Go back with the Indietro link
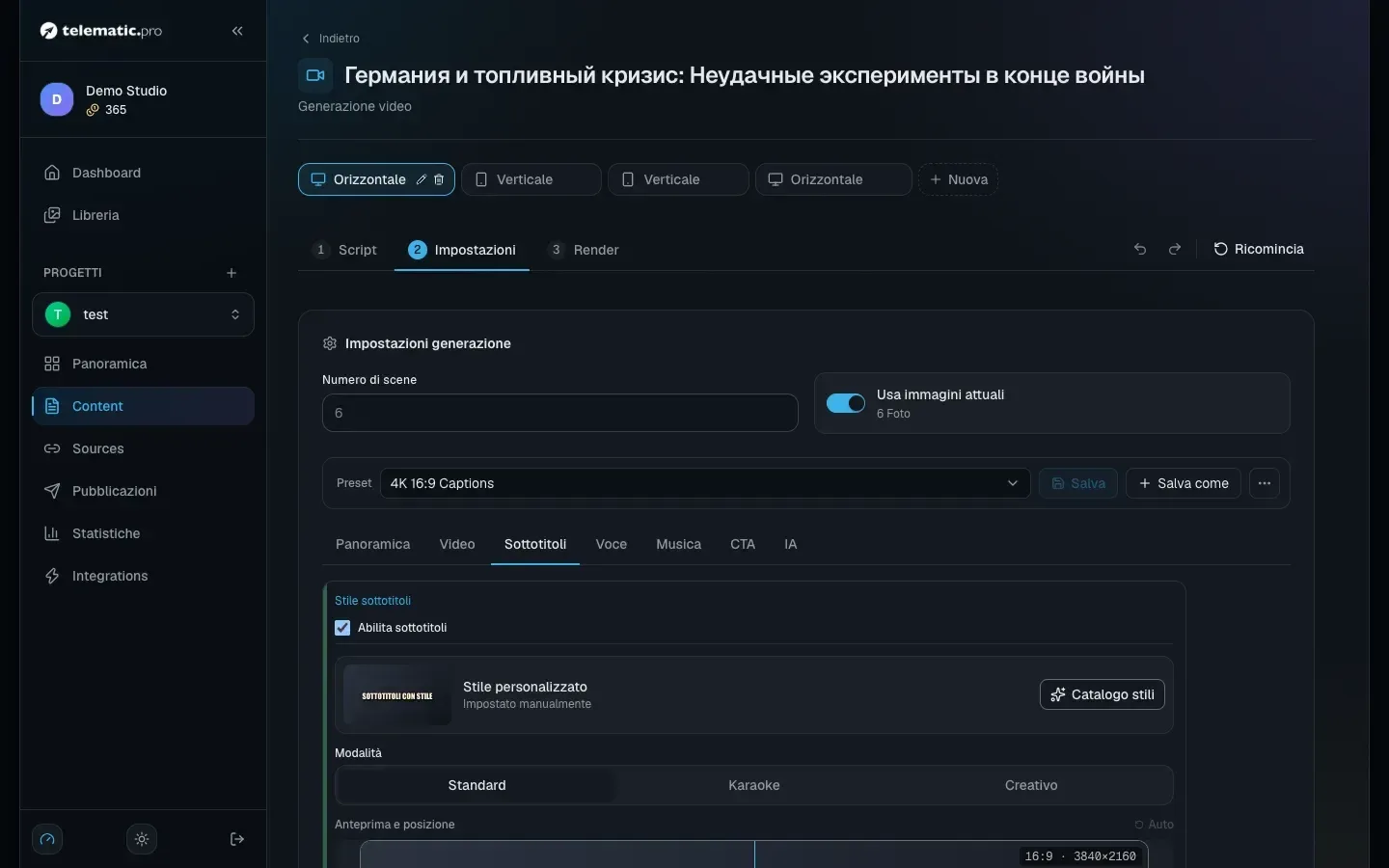The width and height of the screenshot is (1389, 868). (330, 39)
